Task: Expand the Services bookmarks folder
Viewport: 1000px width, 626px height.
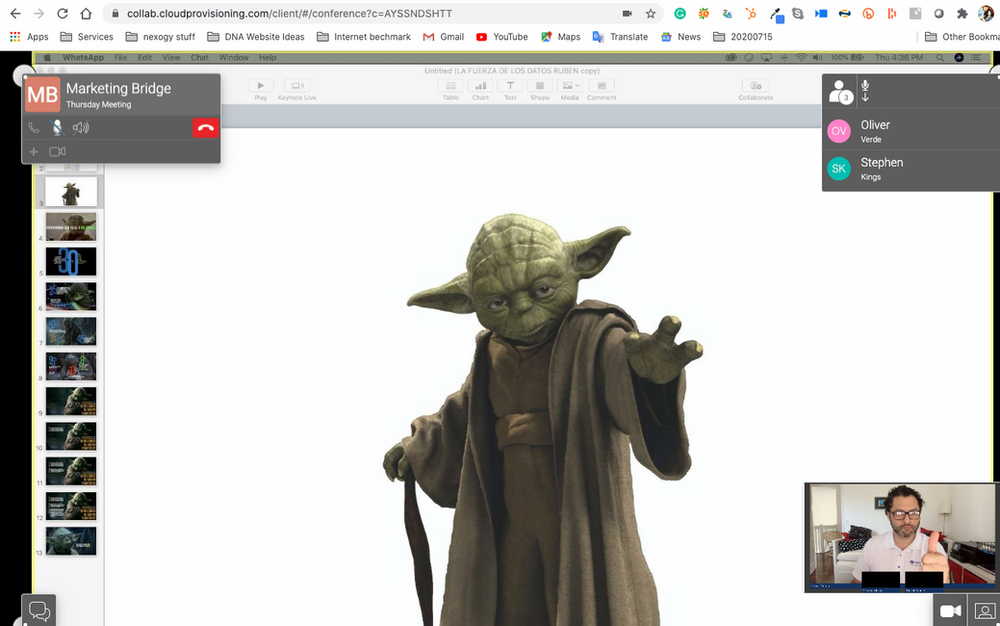Action: click(87, 37)
